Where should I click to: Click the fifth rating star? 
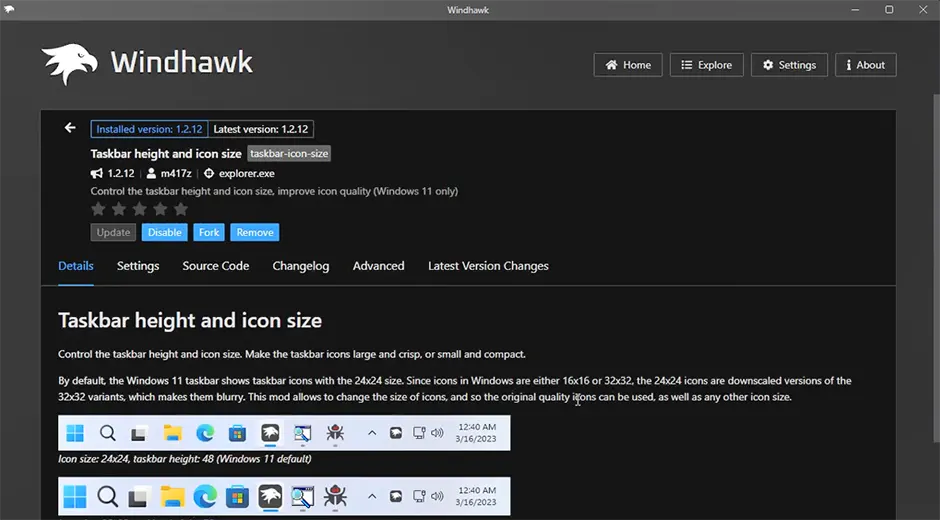click(x=180, y=209)
